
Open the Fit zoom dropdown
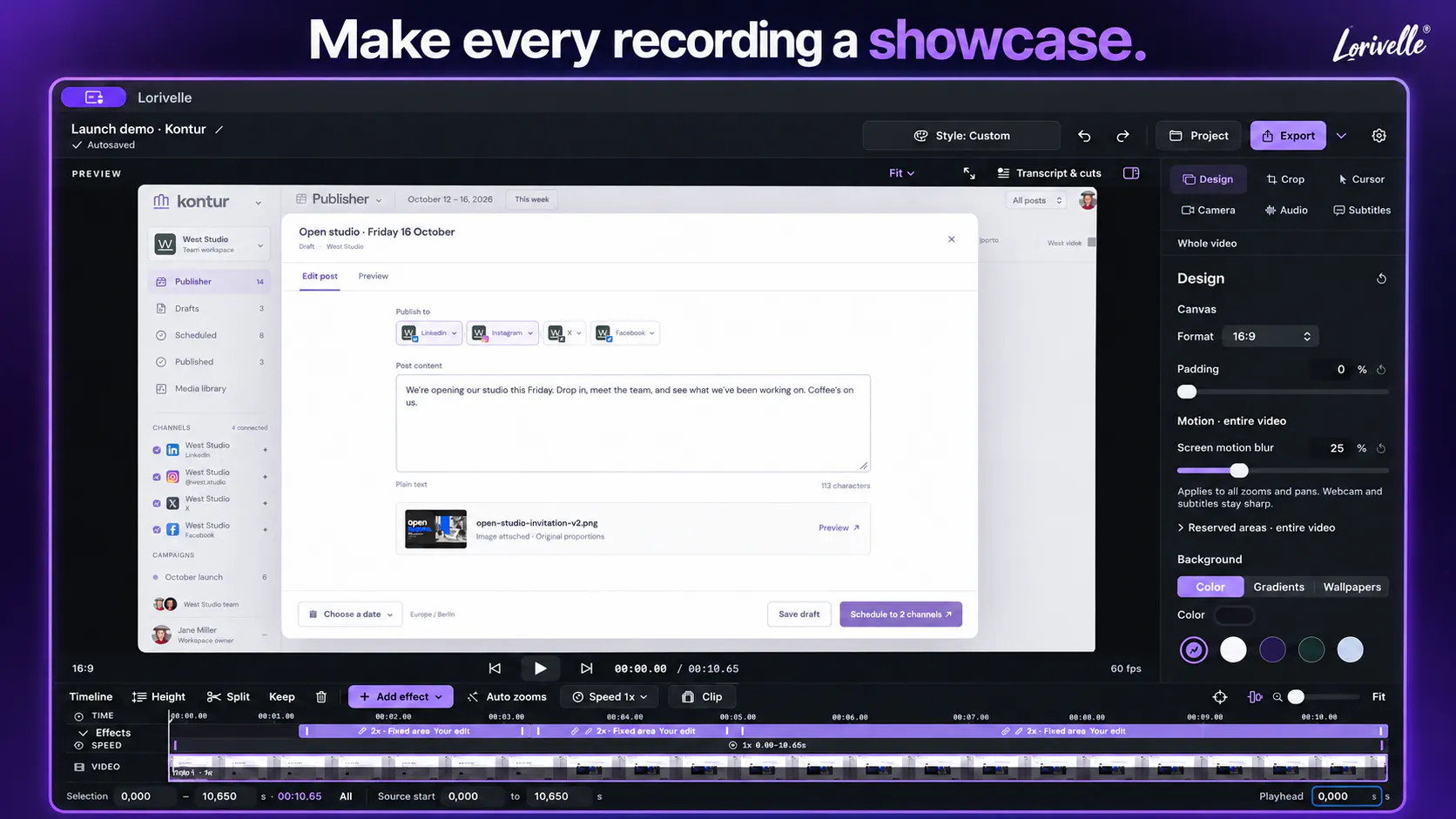pyautogui.click(x=901, y=173)
